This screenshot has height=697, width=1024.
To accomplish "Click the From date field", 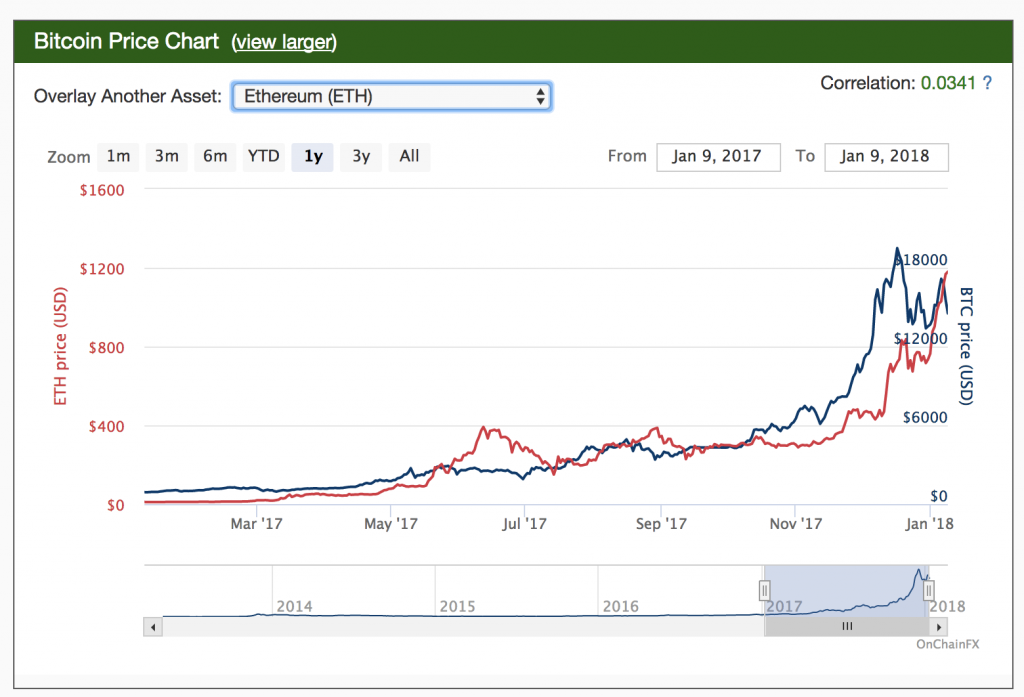I will [718, 156].
